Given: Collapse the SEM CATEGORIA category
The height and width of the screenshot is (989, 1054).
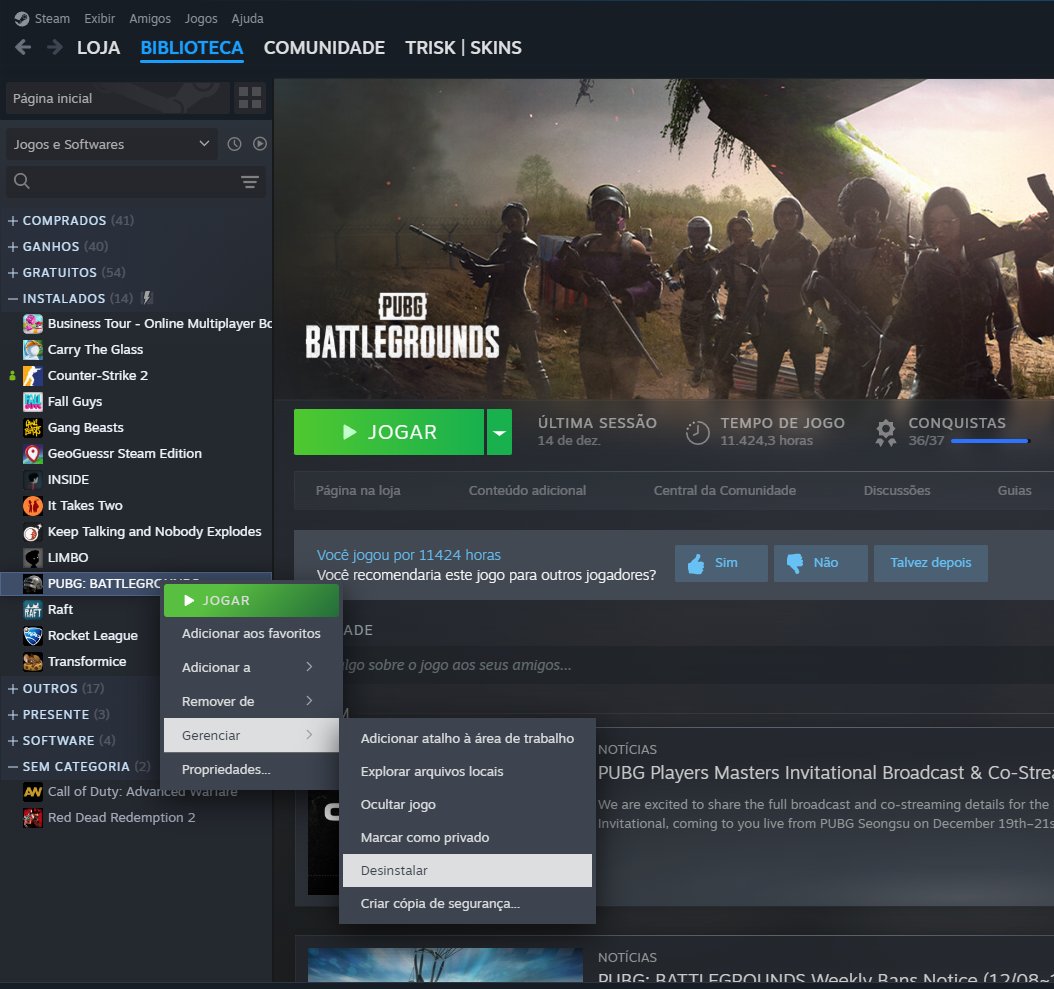Looking at the screenshot, I should [13, 766].
